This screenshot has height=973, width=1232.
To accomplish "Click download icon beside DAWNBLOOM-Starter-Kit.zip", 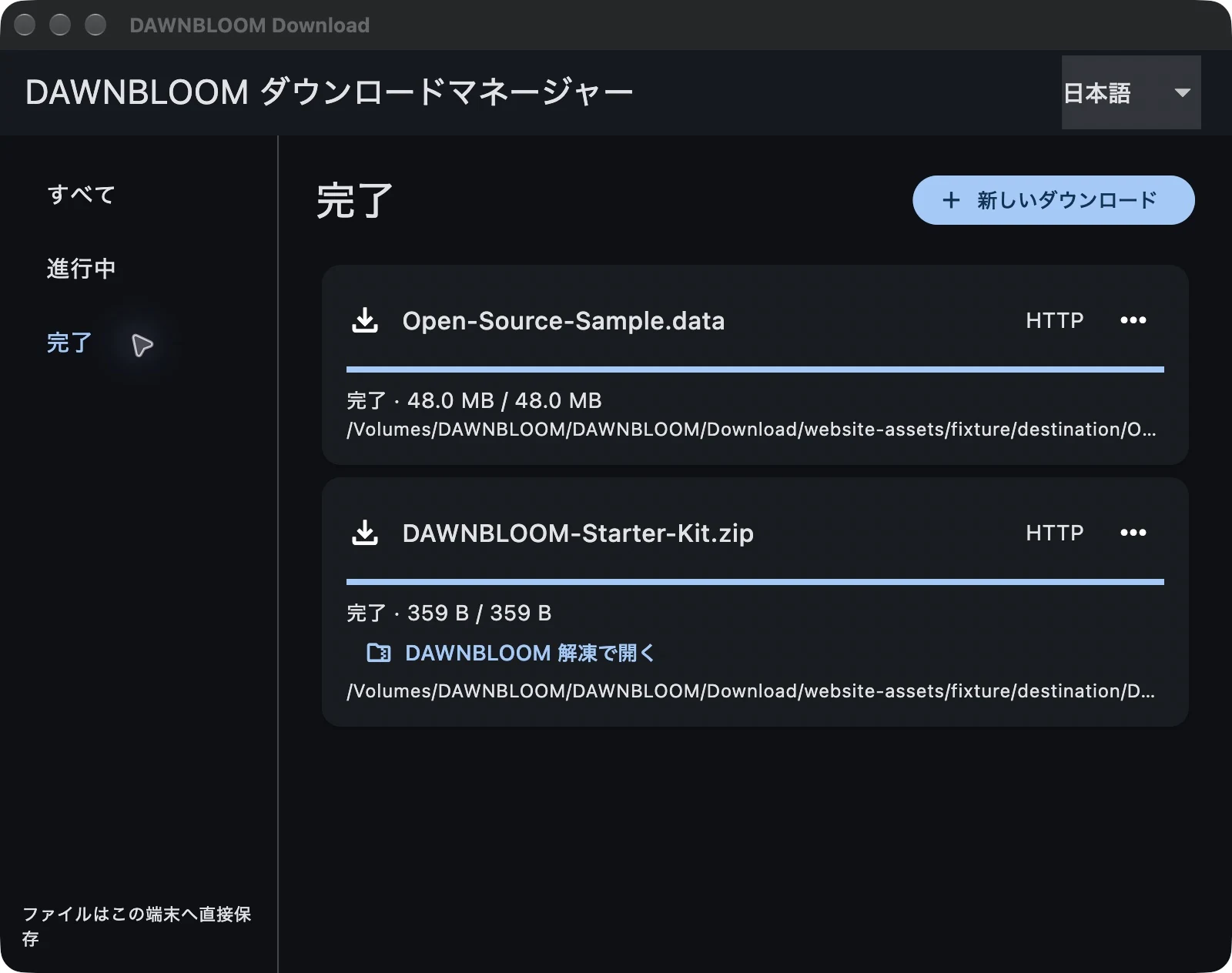I will pyautogui.click(x=365, y=533).
